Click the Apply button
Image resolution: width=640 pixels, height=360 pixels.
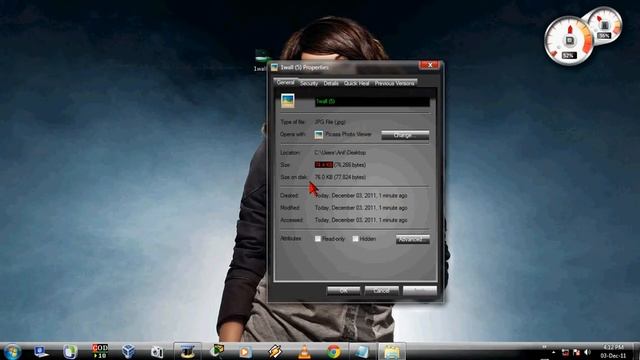coord(420,291)
